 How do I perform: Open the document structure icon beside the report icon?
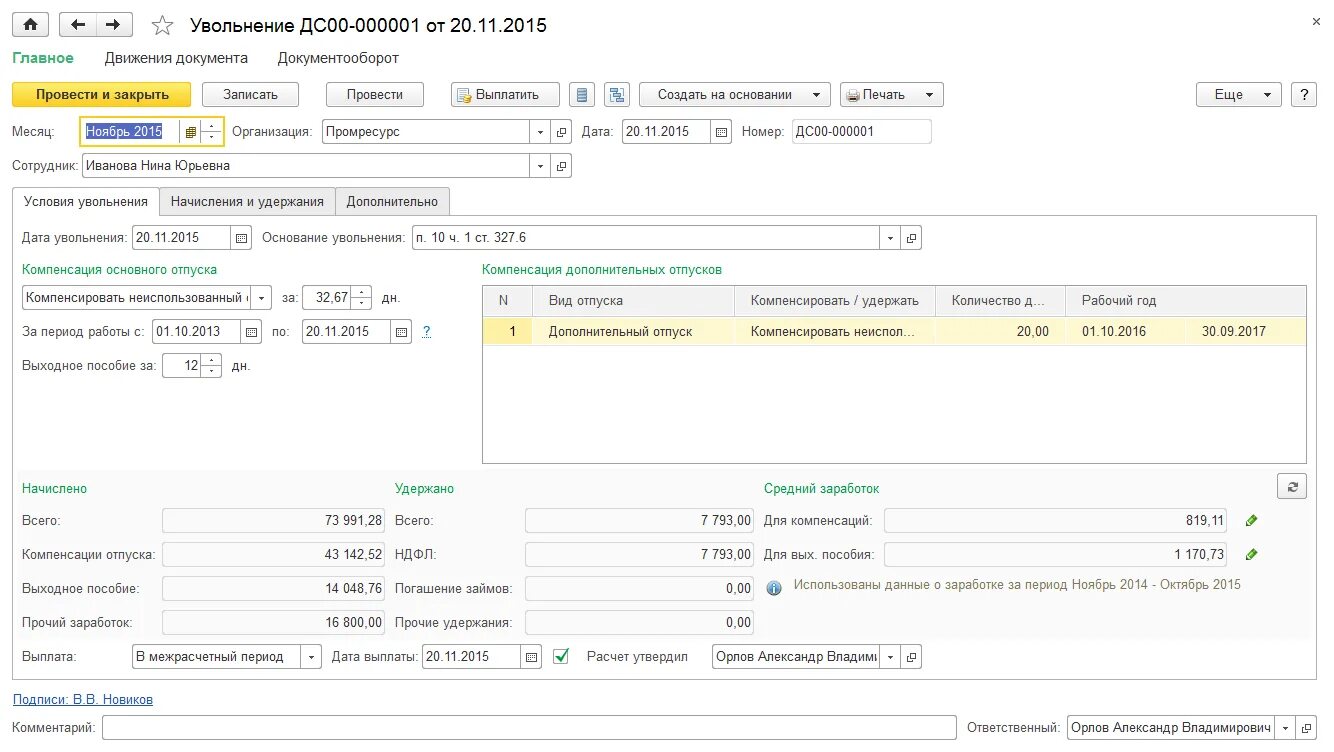tap(617, 95)
